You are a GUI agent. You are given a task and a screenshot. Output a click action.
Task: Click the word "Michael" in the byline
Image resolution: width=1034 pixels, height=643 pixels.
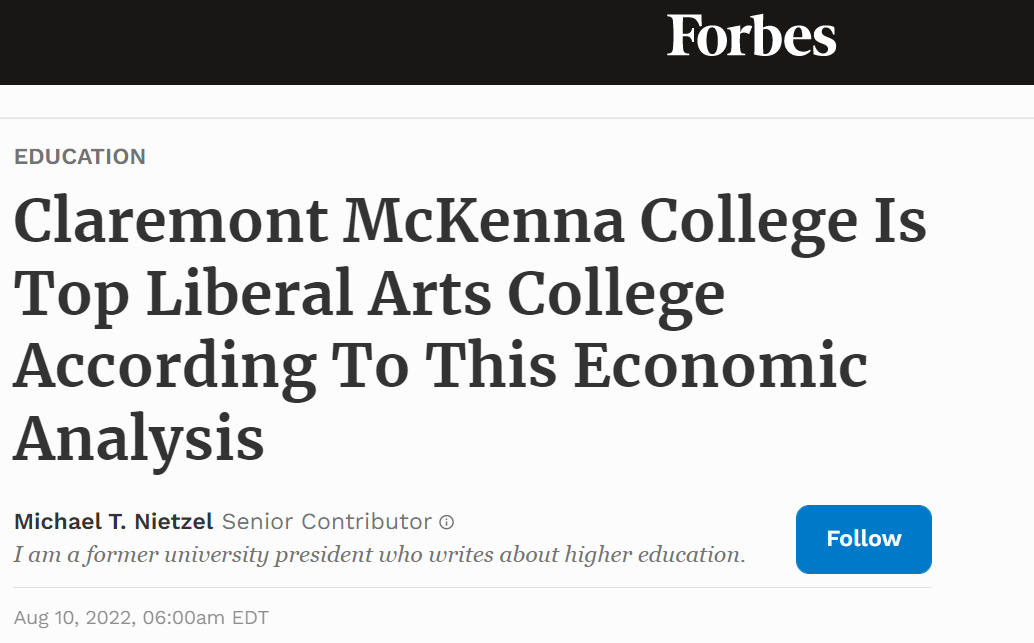(52, 522)
